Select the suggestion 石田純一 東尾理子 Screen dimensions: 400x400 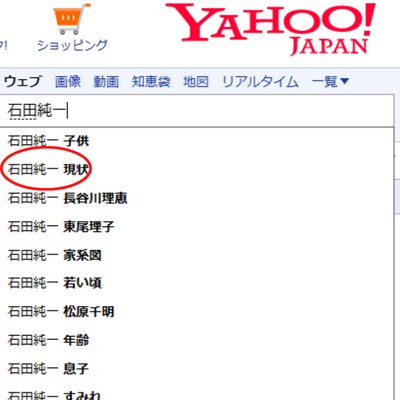pyautogui.click(x=197, y=227)
